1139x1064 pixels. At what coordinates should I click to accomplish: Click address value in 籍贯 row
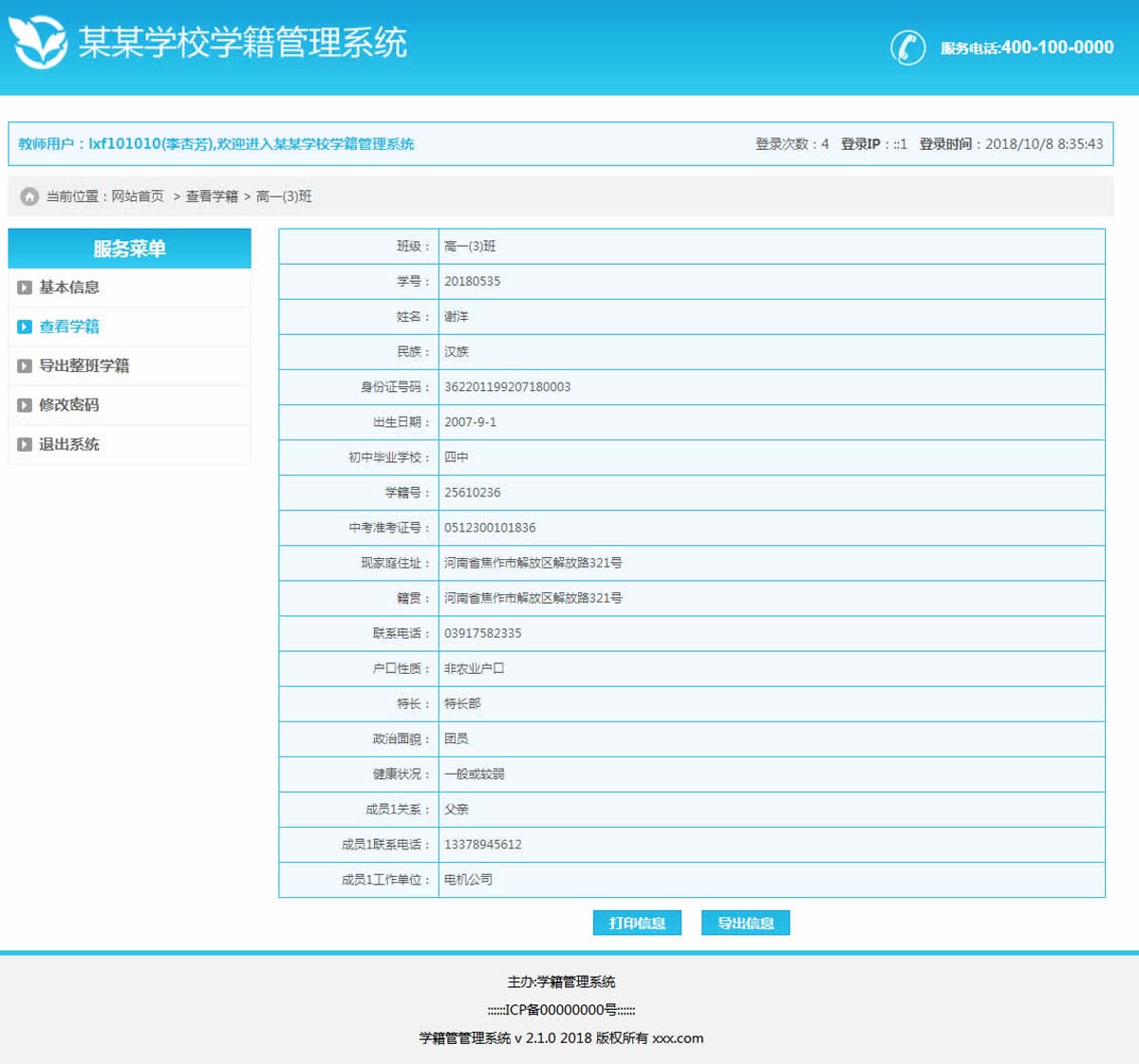[x=533, y=598]
